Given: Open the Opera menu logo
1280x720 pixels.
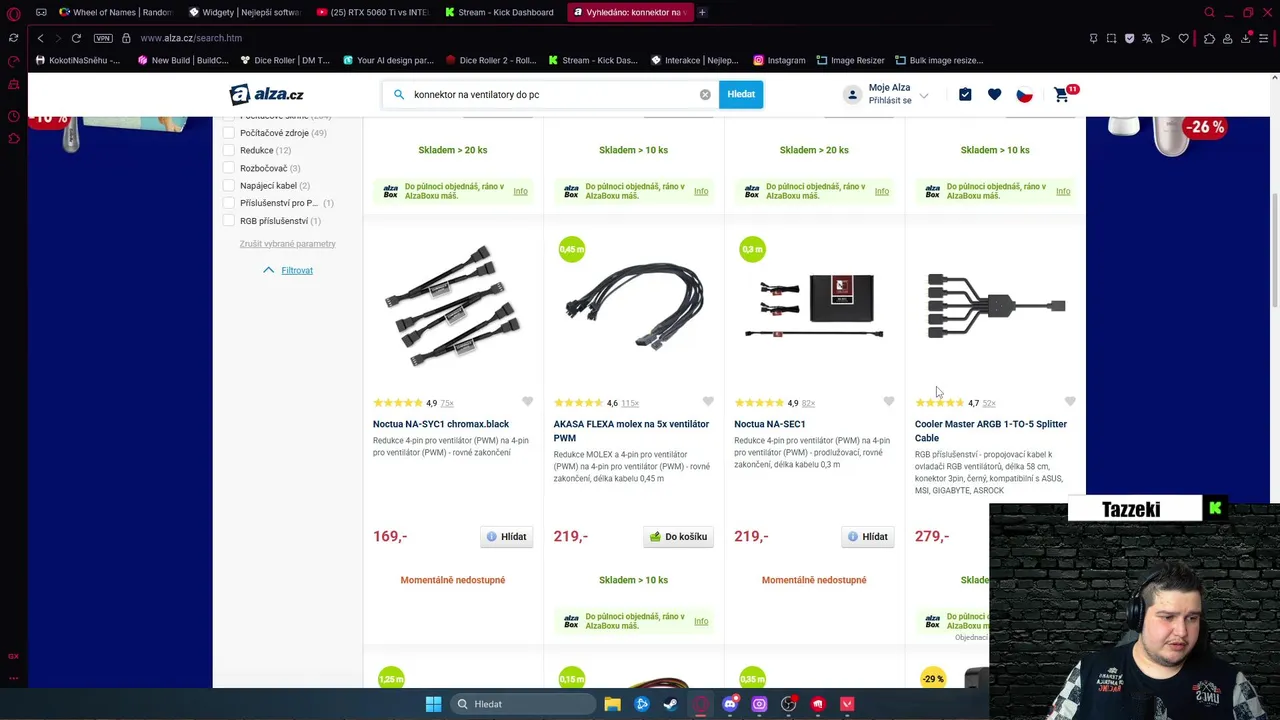Looking at the screenshot, I should point(13,13).
